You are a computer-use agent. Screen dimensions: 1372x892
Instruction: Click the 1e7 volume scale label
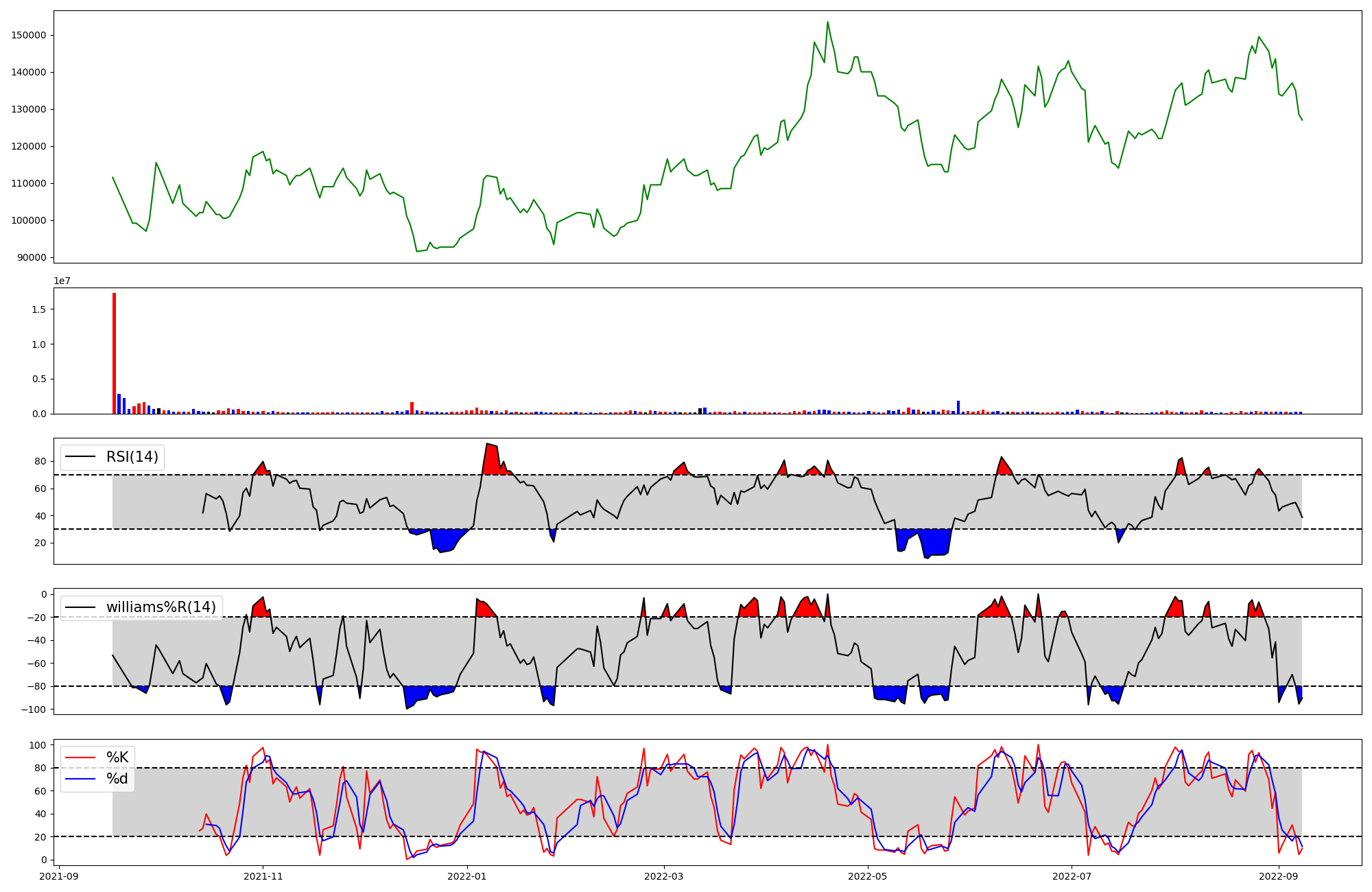(x=62, y=281)
